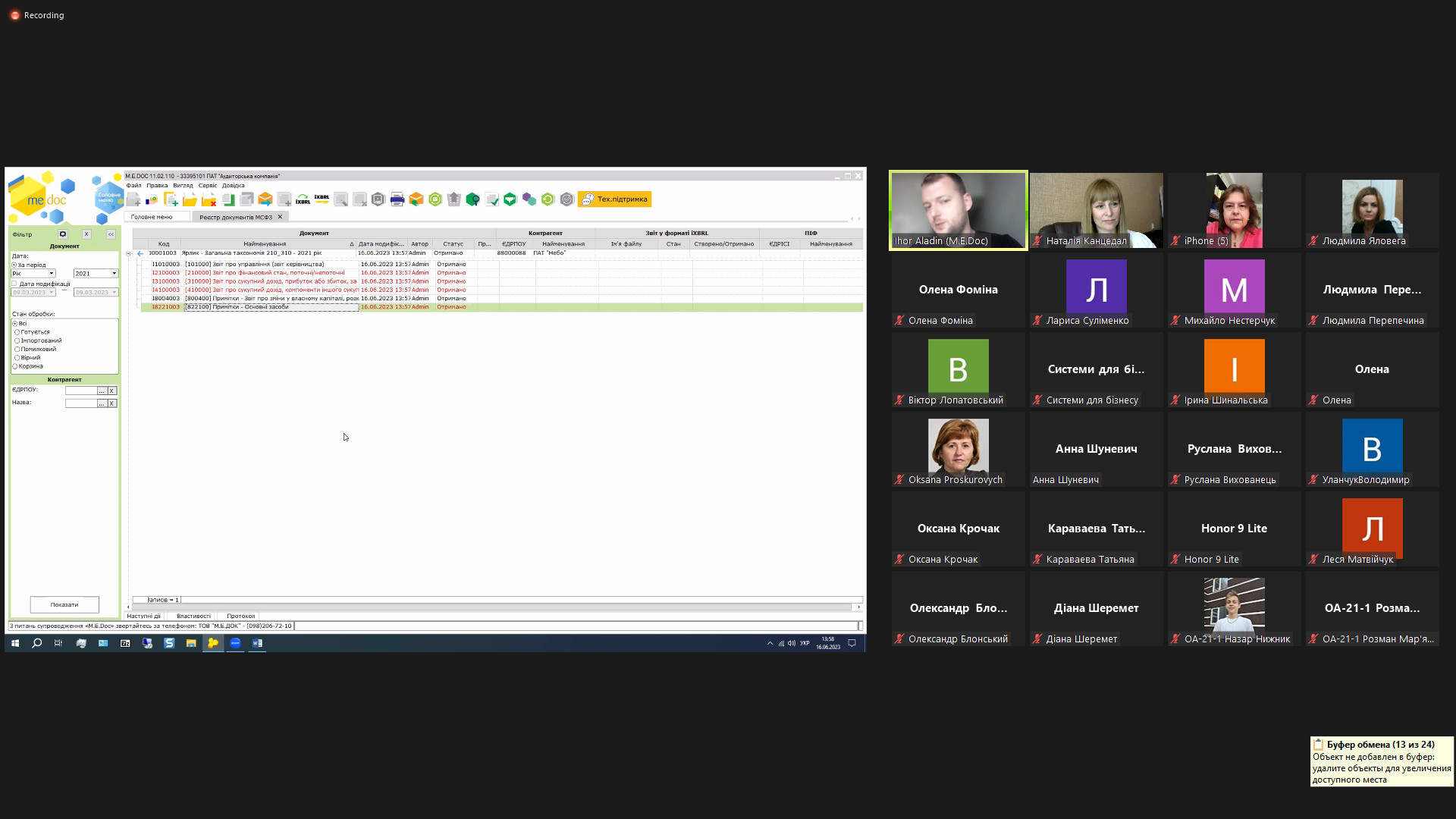Screen dimensions: 1456x819
Task: Click the green hexagon mail icon
Action: click(x=435, y=199)
